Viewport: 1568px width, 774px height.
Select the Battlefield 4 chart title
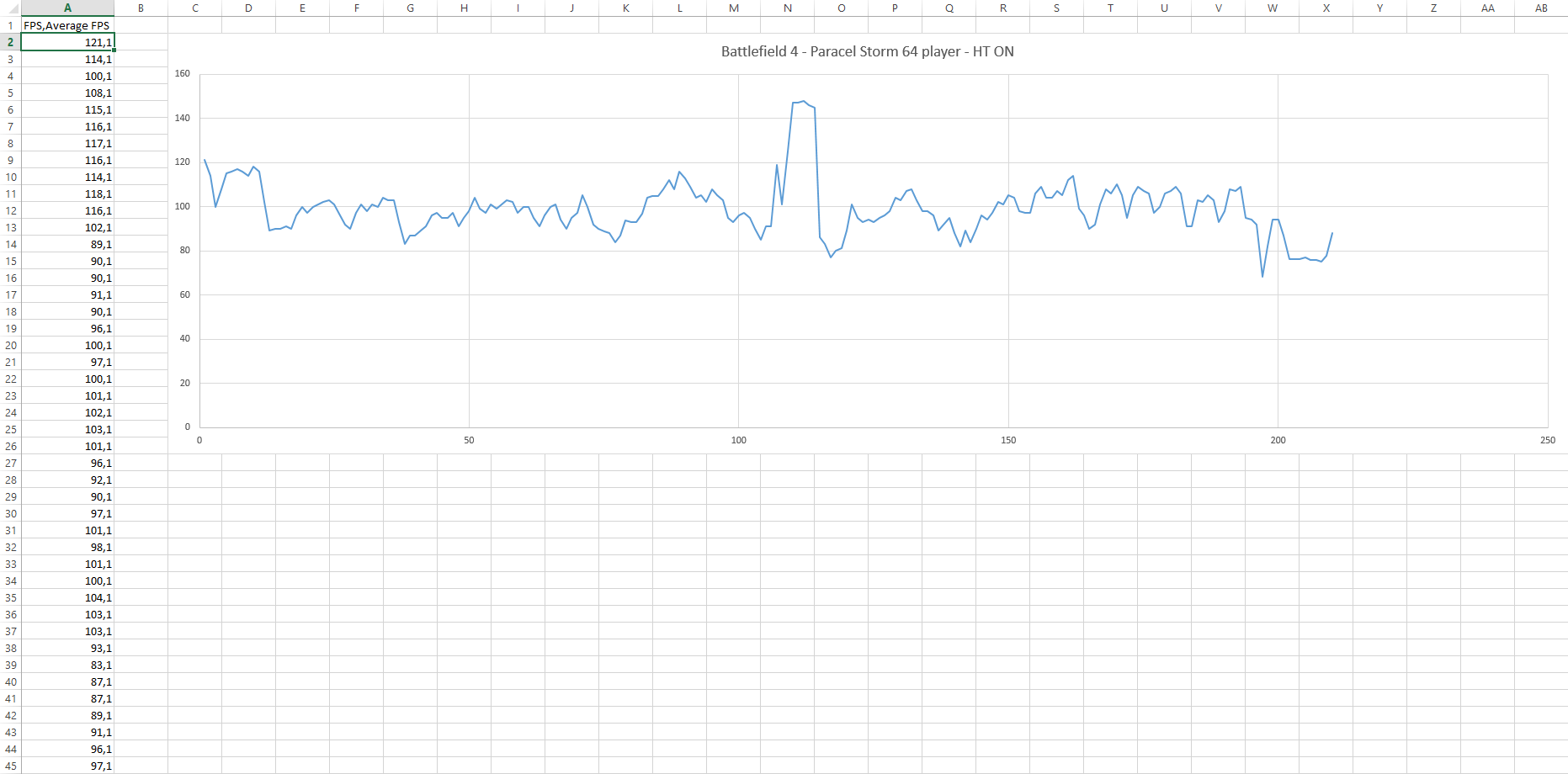point(867,51)
